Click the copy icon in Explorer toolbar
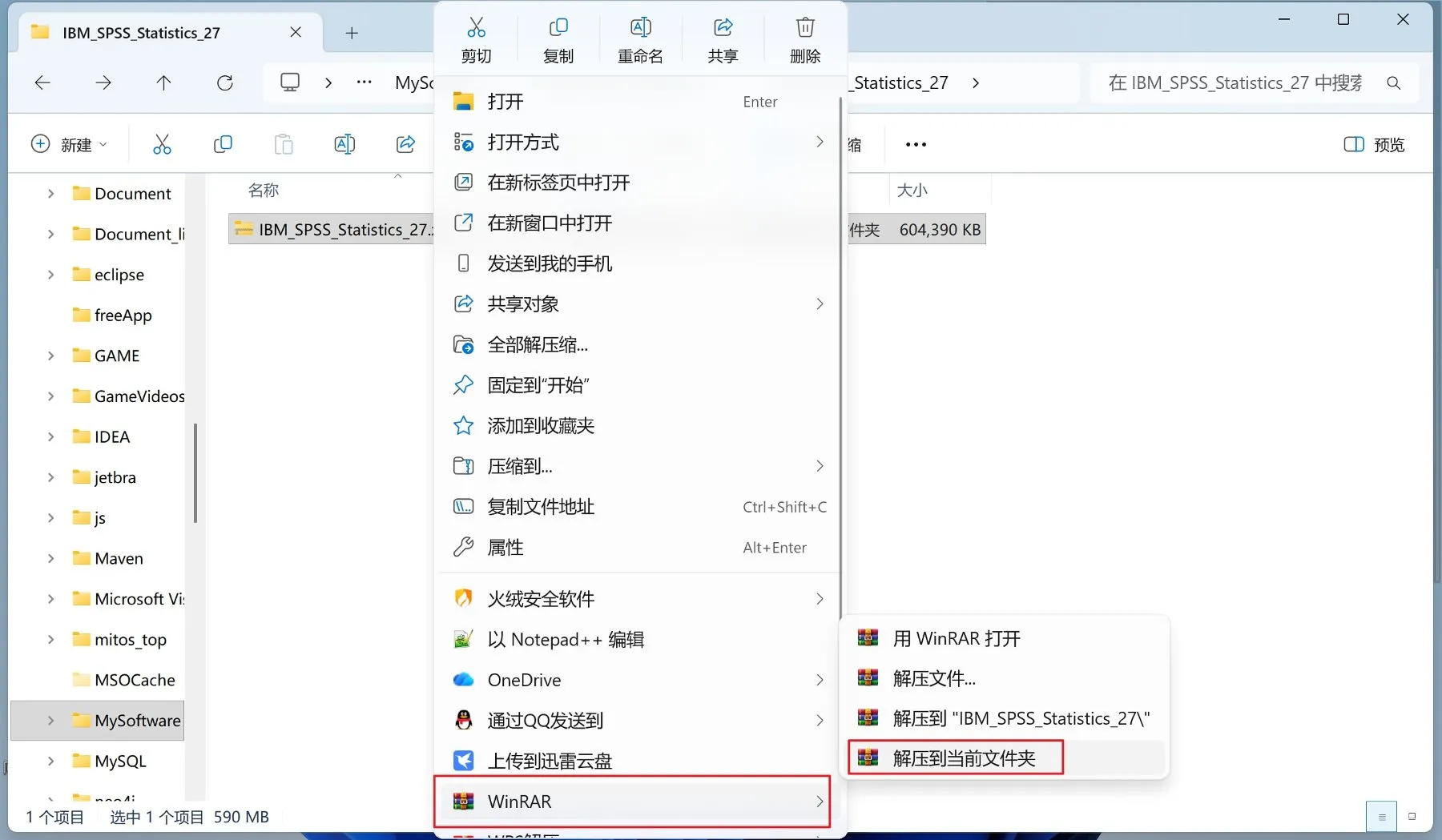Image resolution: width=1442 pixels, height=840 pixels. point(223,144)
